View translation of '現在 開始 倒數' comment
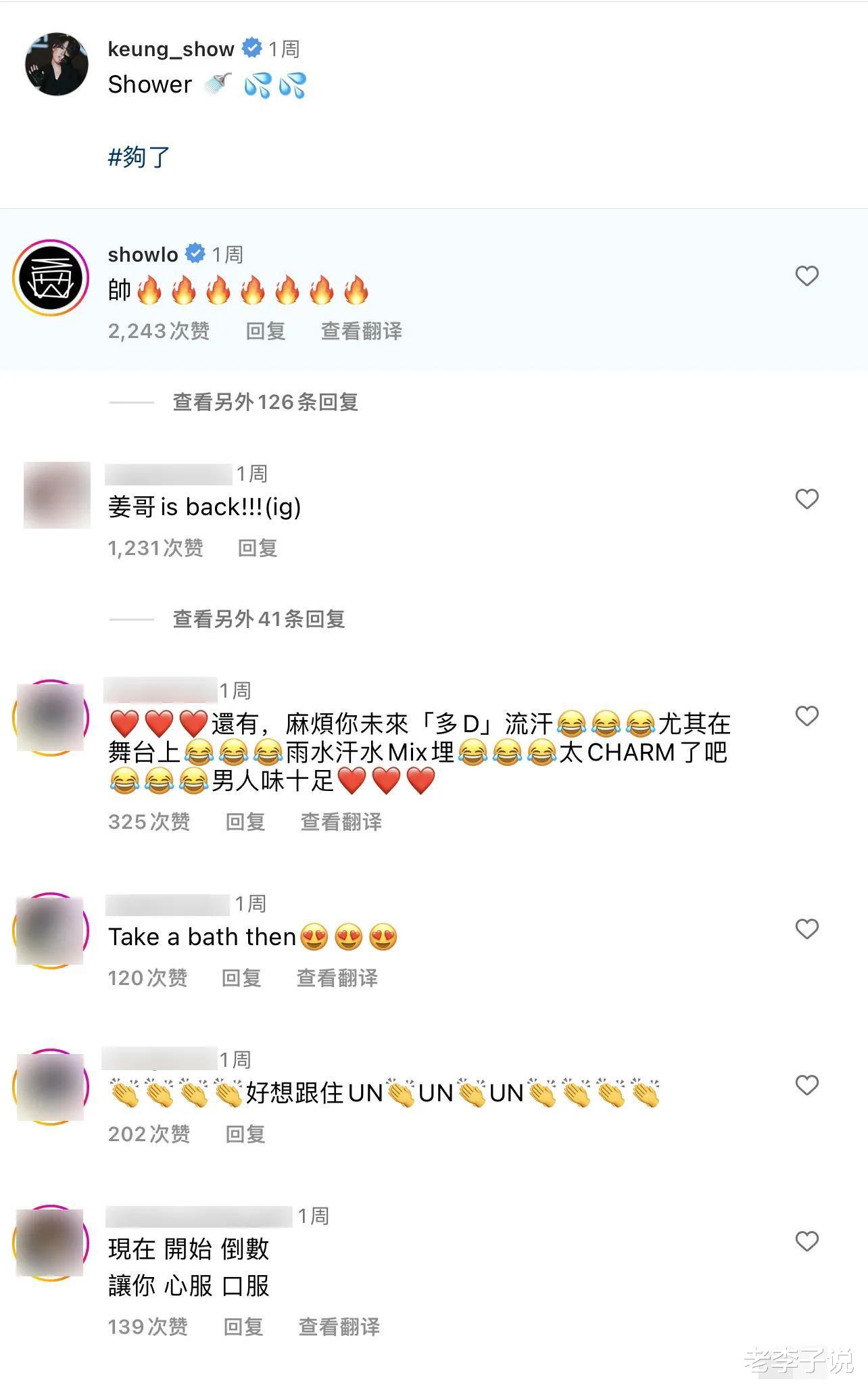 point(339,1327)
